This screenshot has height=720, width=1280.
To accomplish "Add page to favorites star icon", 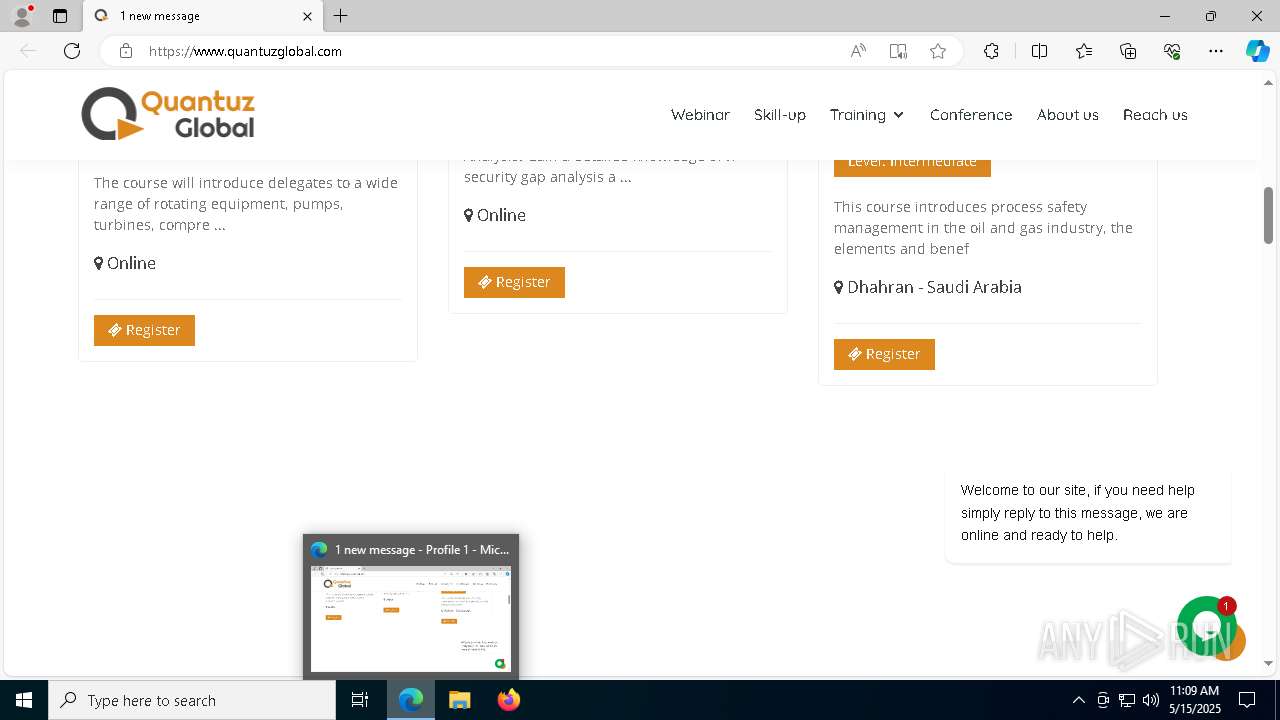I will point(938,51).
